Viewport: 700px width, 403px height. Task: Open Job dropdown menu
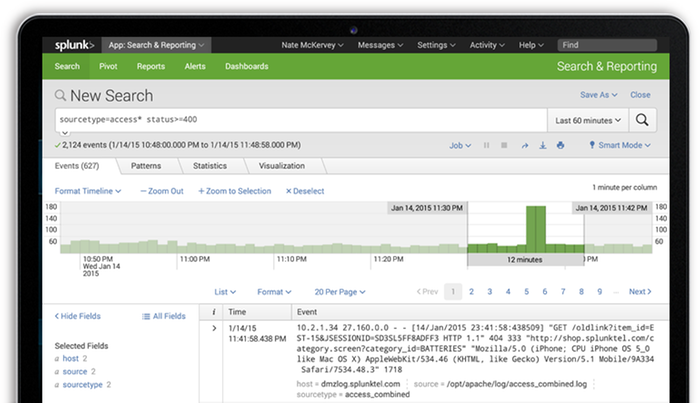tap(460, 145)
